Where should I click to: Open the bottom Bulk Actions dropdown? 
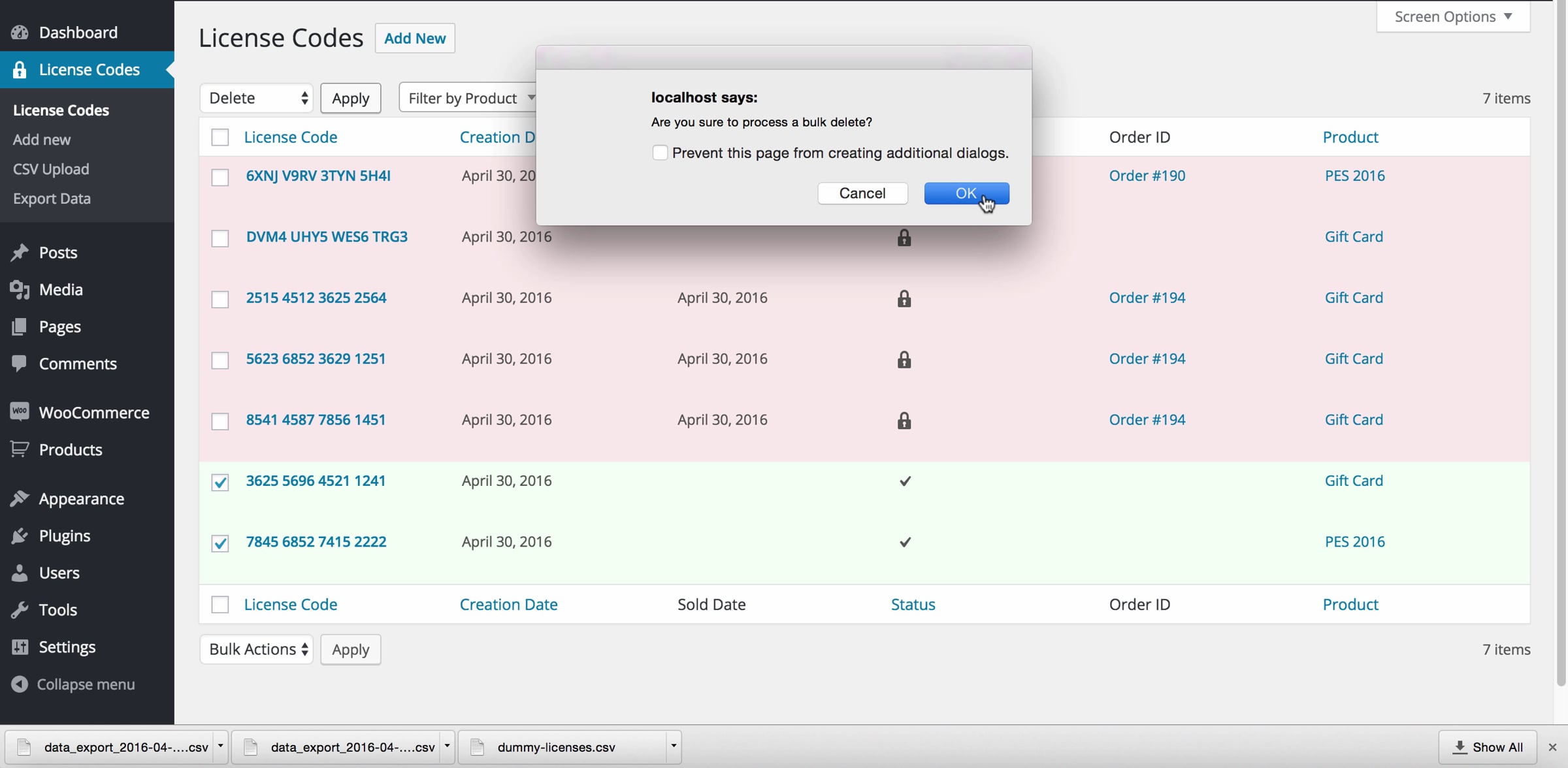pyautogui.click(x=257, y=649)
